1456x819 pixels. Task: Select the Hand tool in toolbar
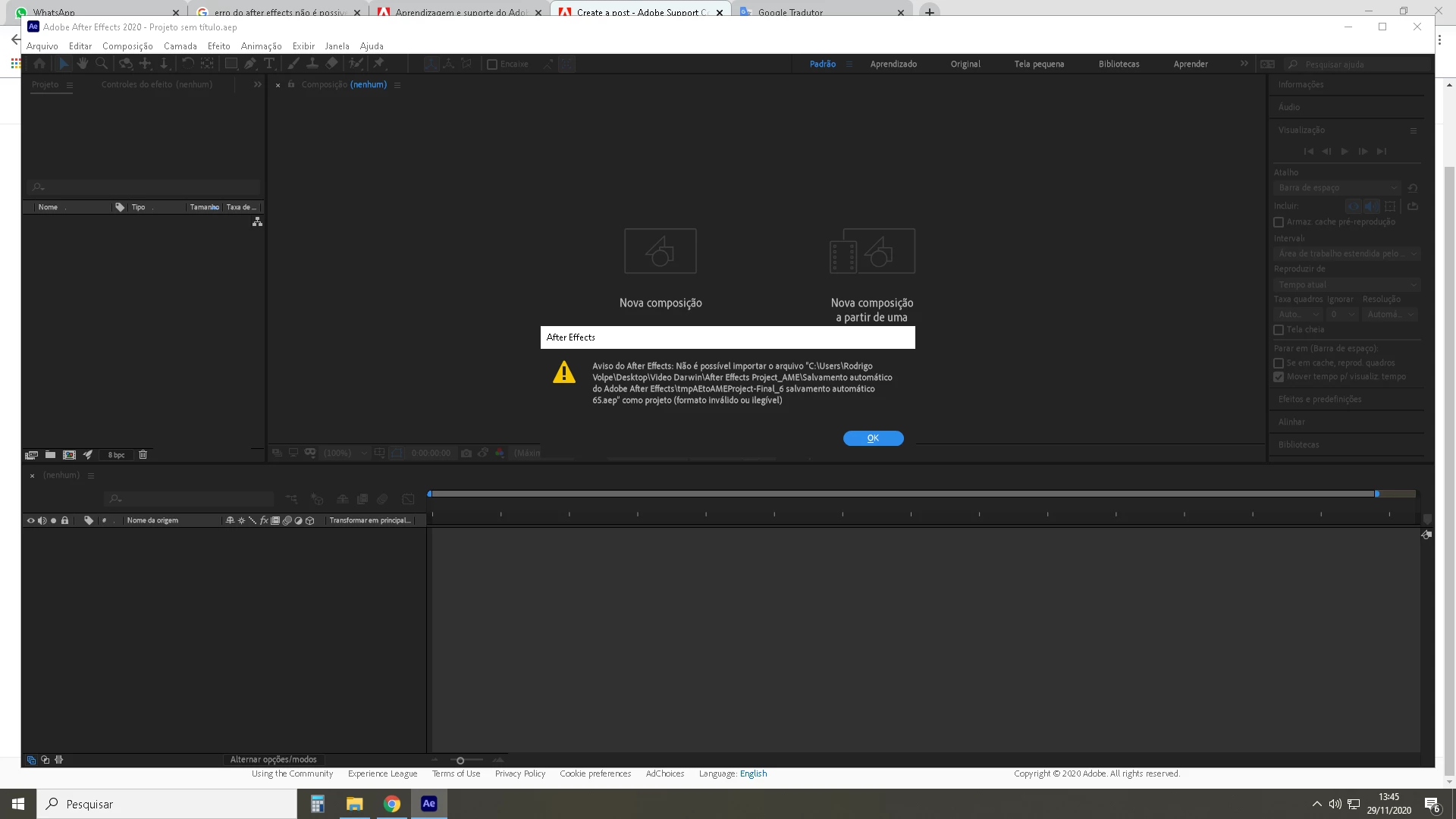(83, 64)
